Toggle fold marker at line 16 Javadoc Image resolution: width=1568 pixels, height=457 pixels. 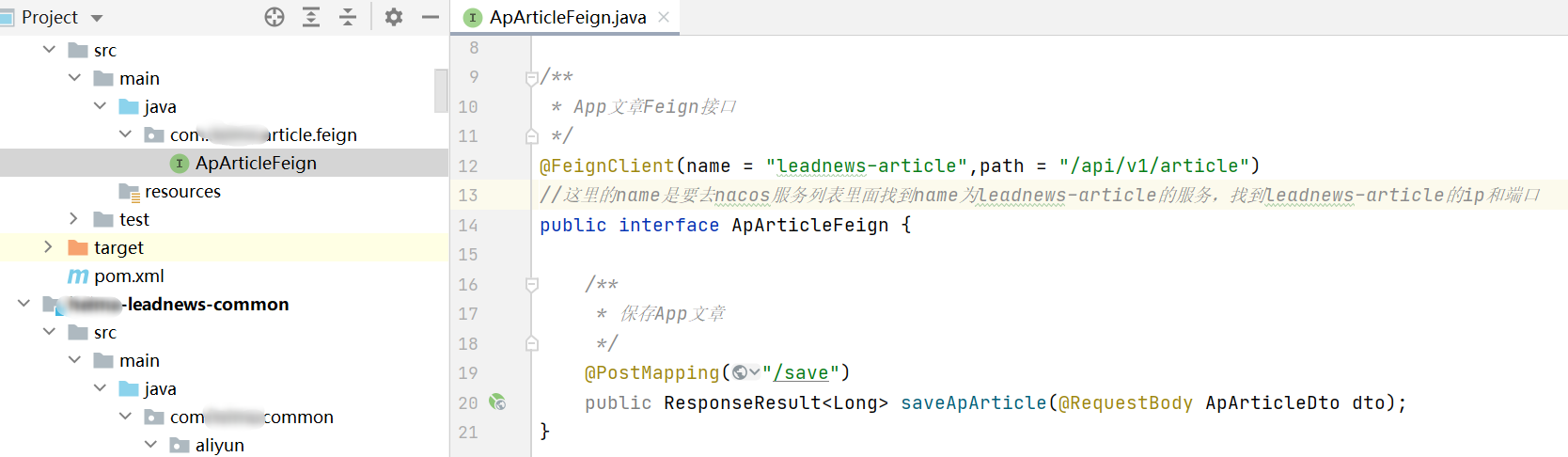532,284
